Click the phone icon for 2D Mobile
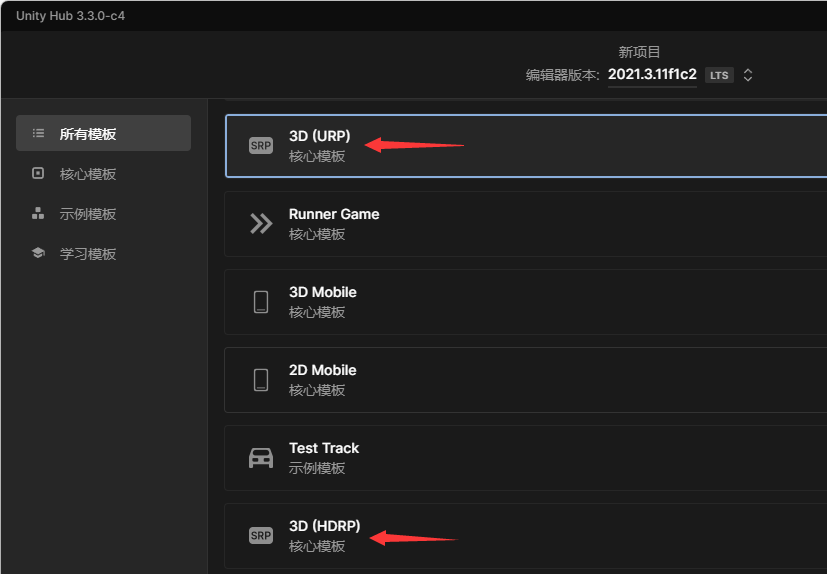 click(261, 380)
